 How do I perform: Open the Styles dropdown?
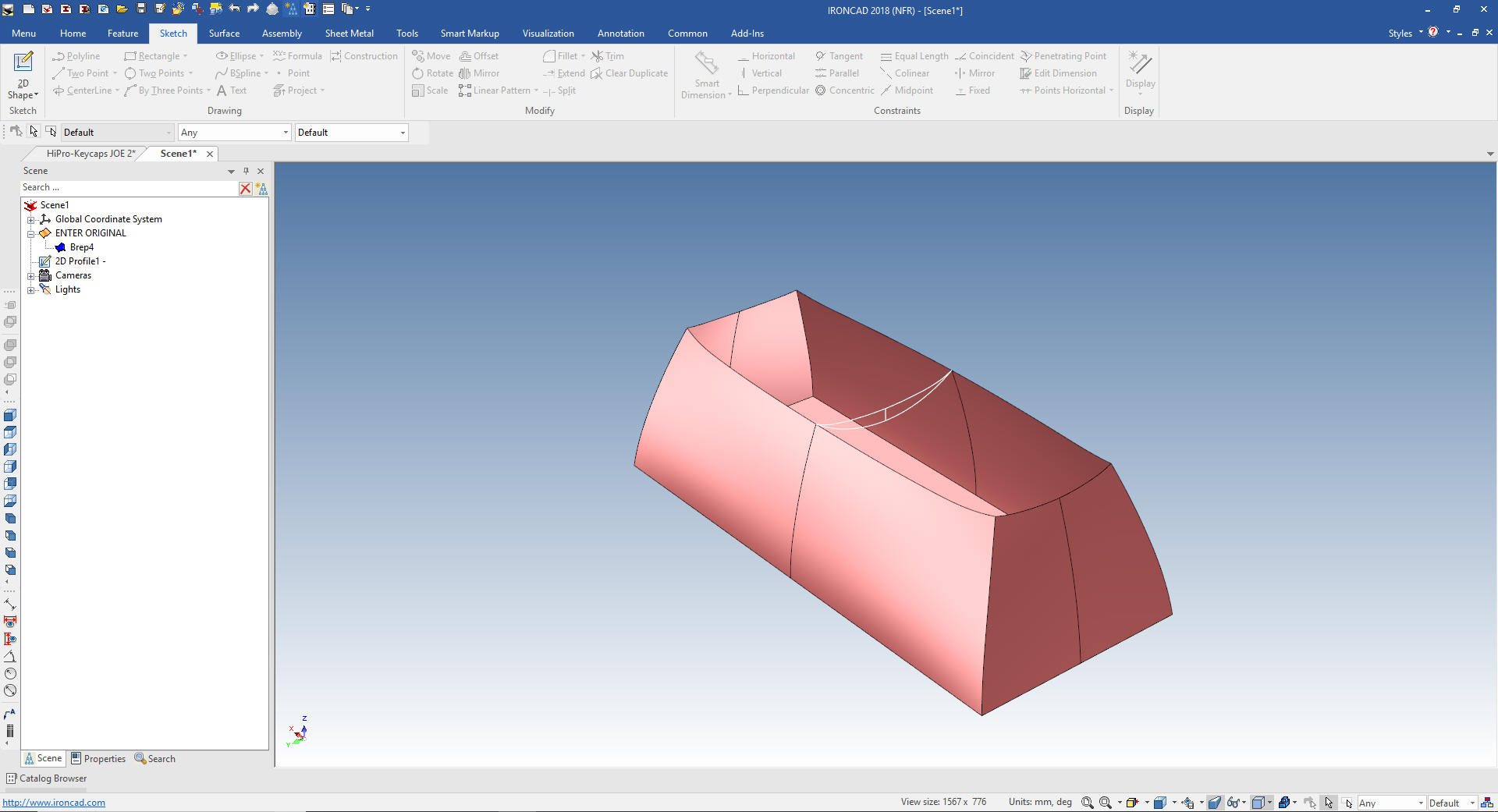(x=1405, y=34)
